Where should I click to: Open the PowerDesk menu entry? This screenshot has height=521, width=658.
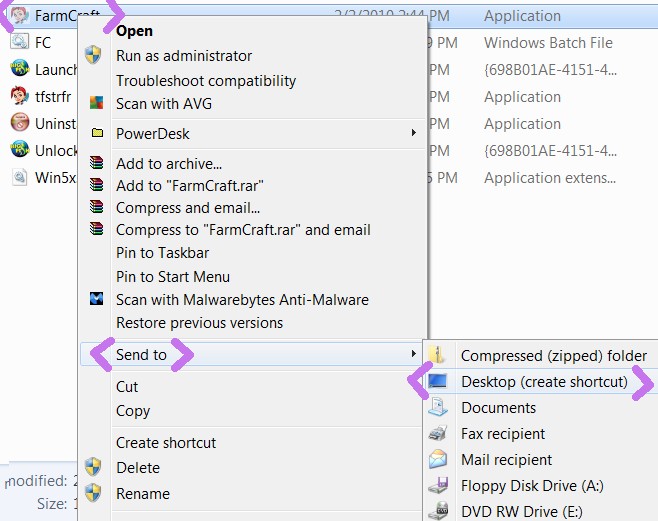pos(152,134)
